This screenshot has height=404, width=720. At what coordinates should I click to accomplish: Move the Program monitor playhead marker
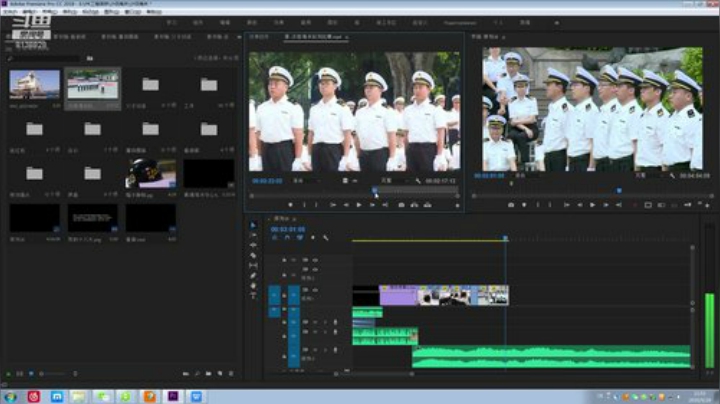click(619, 190)
